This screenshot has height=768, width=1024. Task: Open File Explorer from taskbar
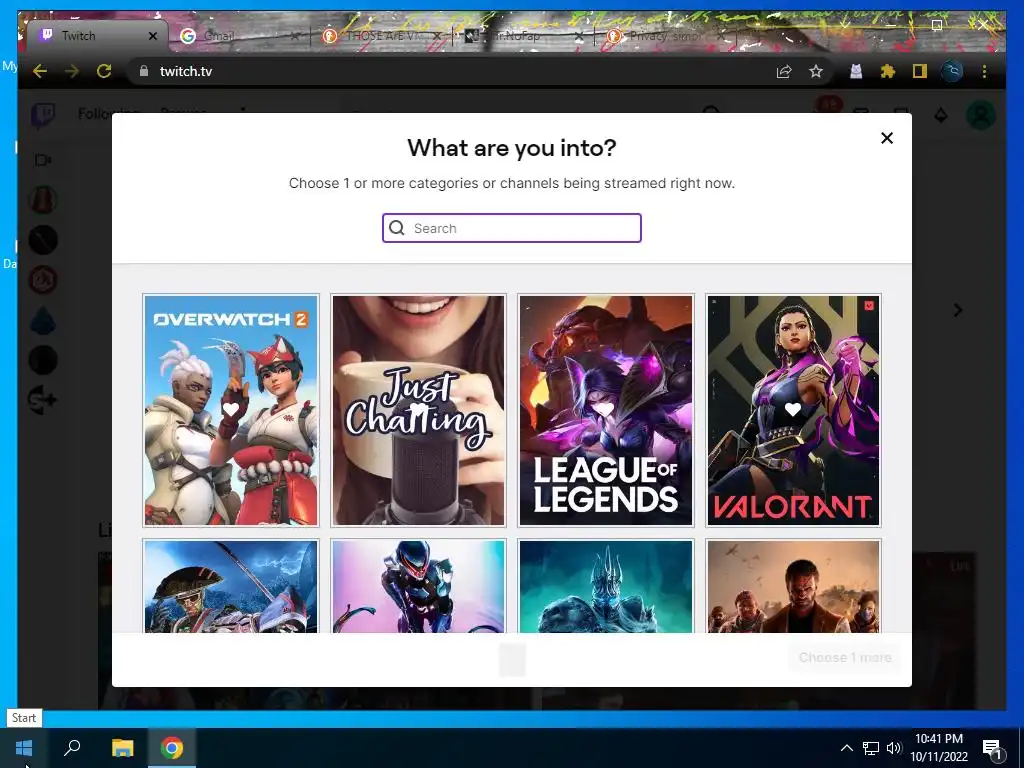click(x=122, y=748)
